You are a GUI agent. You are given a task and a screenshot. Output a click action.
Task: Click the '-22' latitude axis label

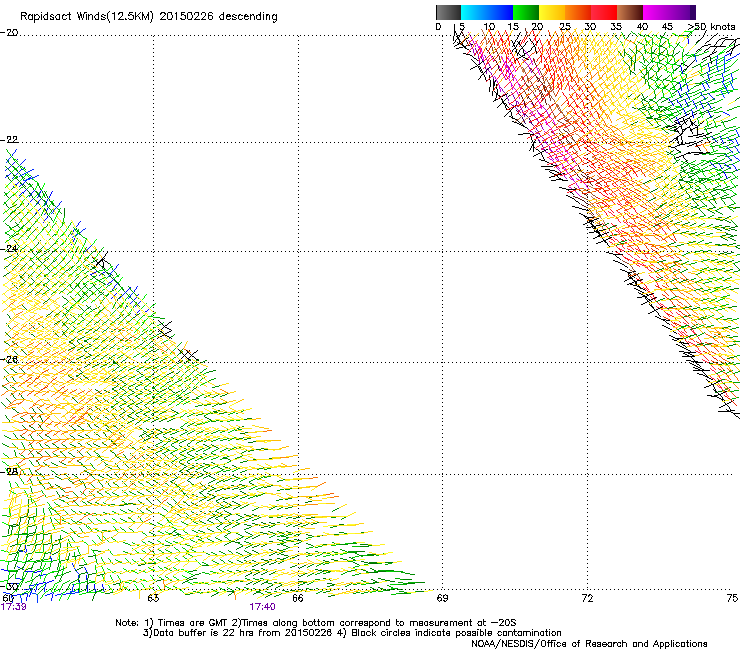click(9, 139)
